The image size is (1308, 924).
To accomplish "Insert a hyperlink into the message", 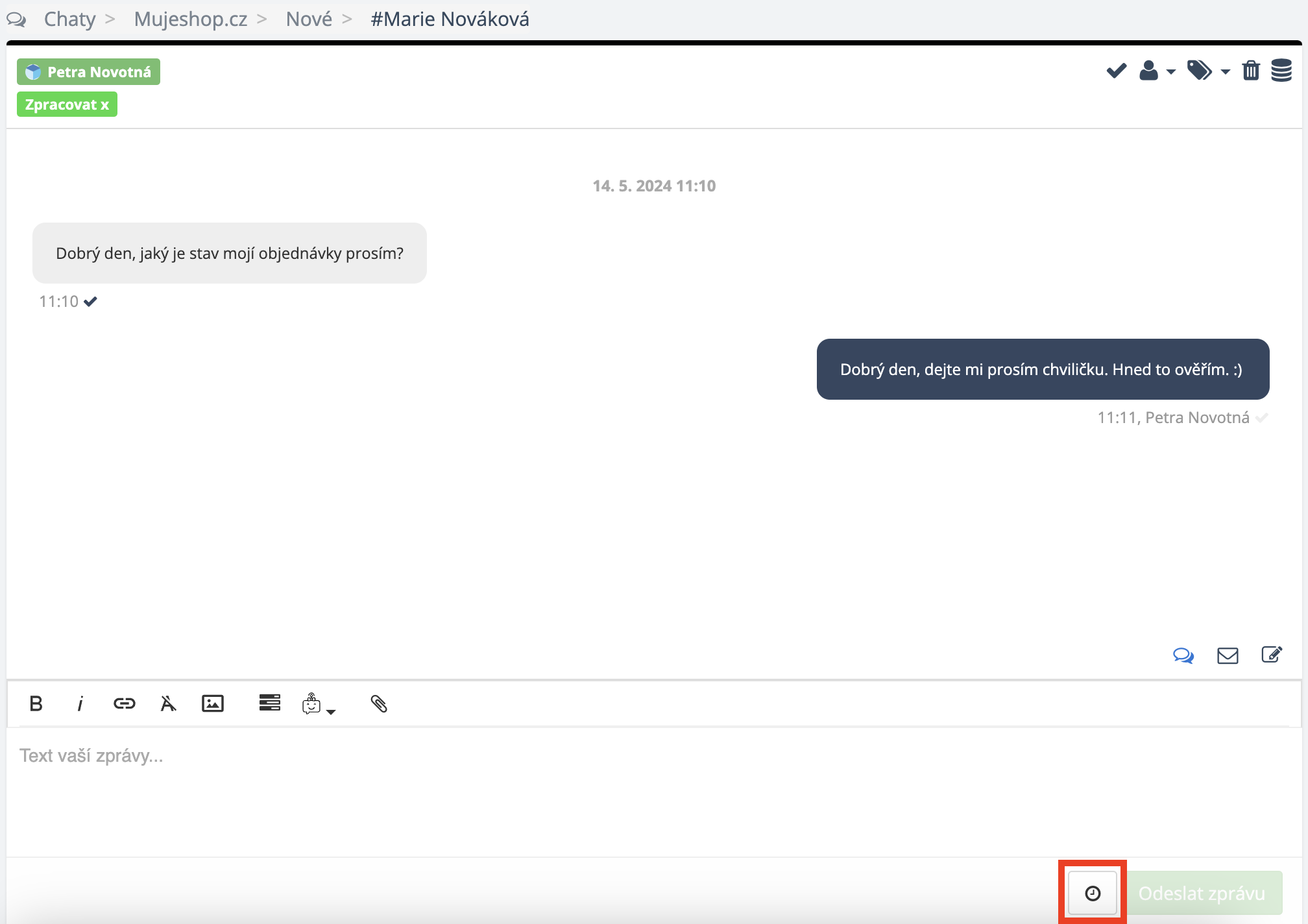I will 124,703.
